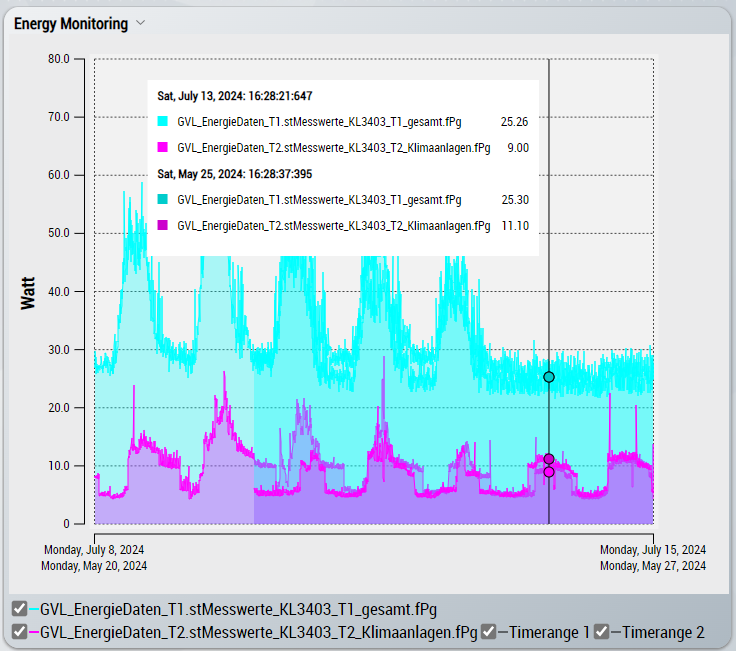
Task: Click the Timerange 2 legend label
Action: click(x=664, y=632)
